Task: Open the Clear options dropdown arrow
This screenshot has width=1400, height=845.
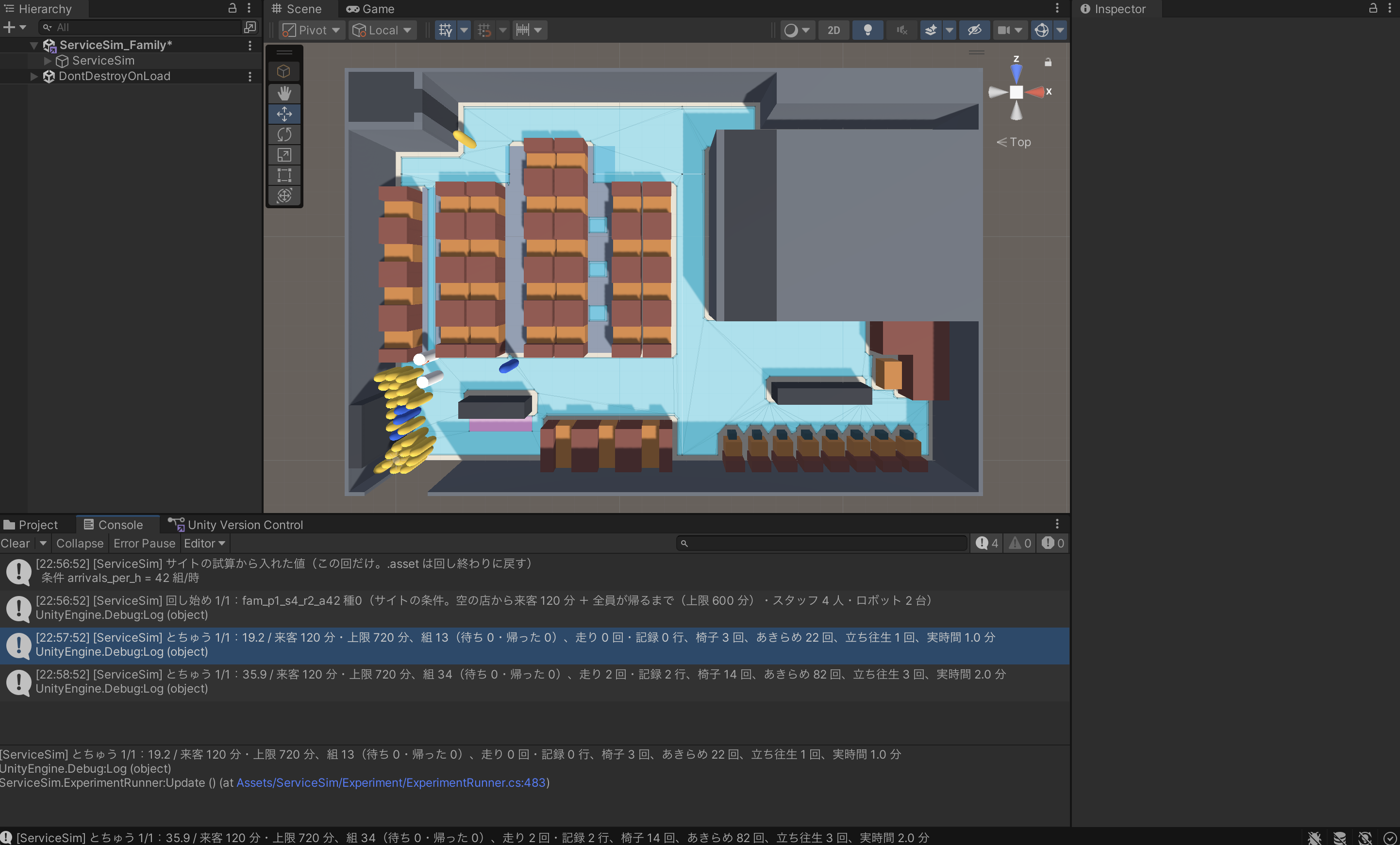Action: point(43,543)
